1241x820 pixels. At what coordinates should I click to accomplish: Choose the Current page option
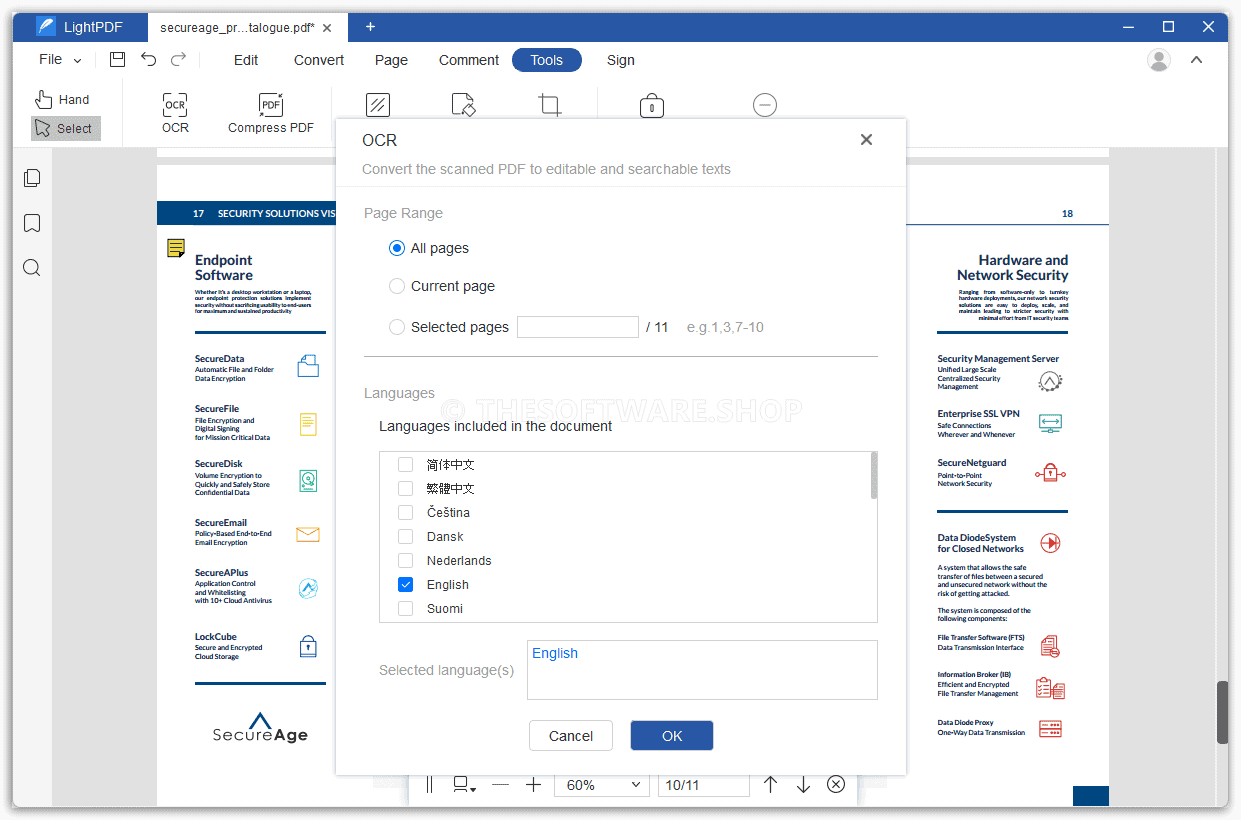tap(397, 286)
